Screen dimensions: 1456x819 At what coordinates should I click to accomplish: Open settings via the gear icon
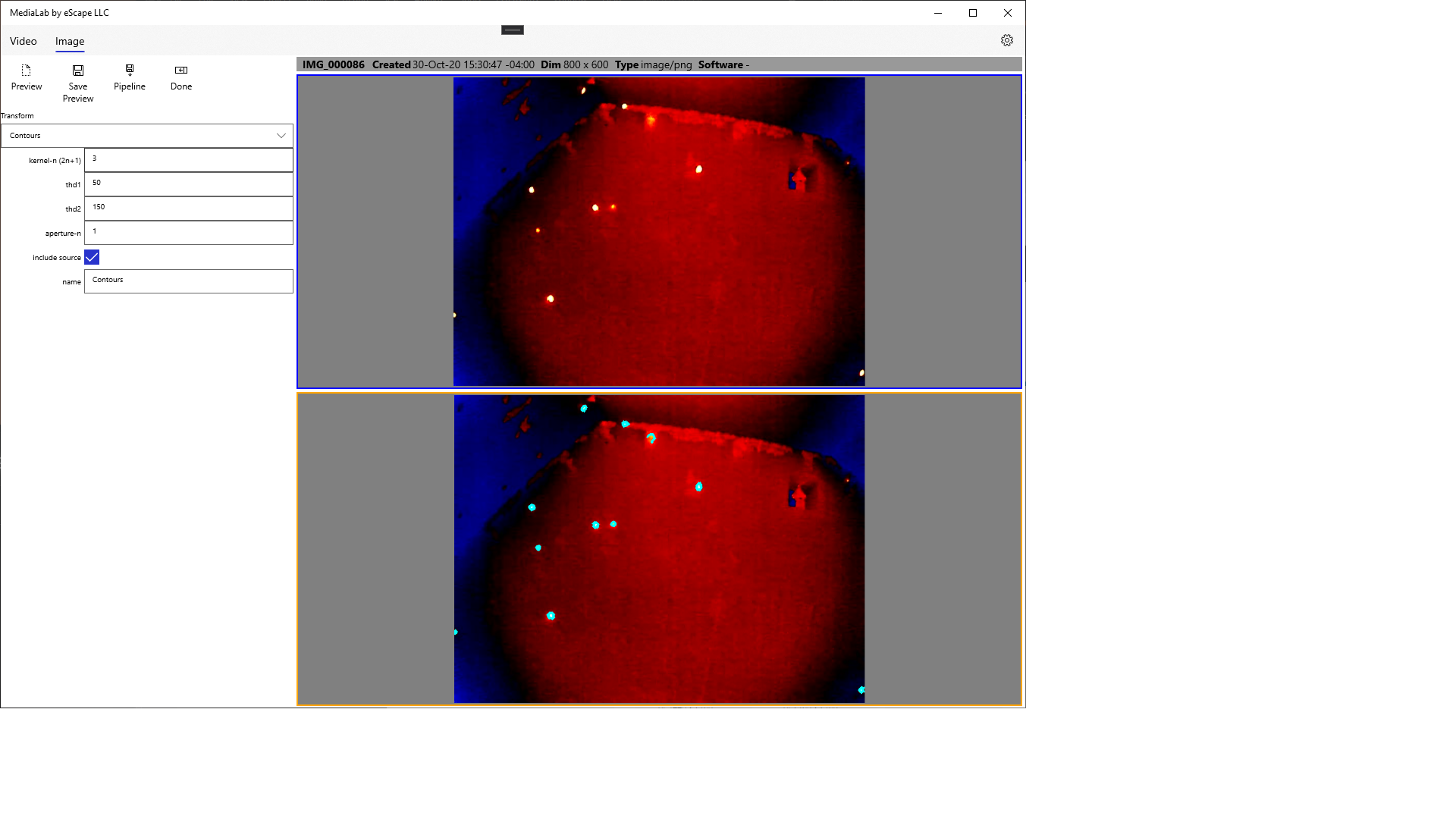coord(1007,41)
